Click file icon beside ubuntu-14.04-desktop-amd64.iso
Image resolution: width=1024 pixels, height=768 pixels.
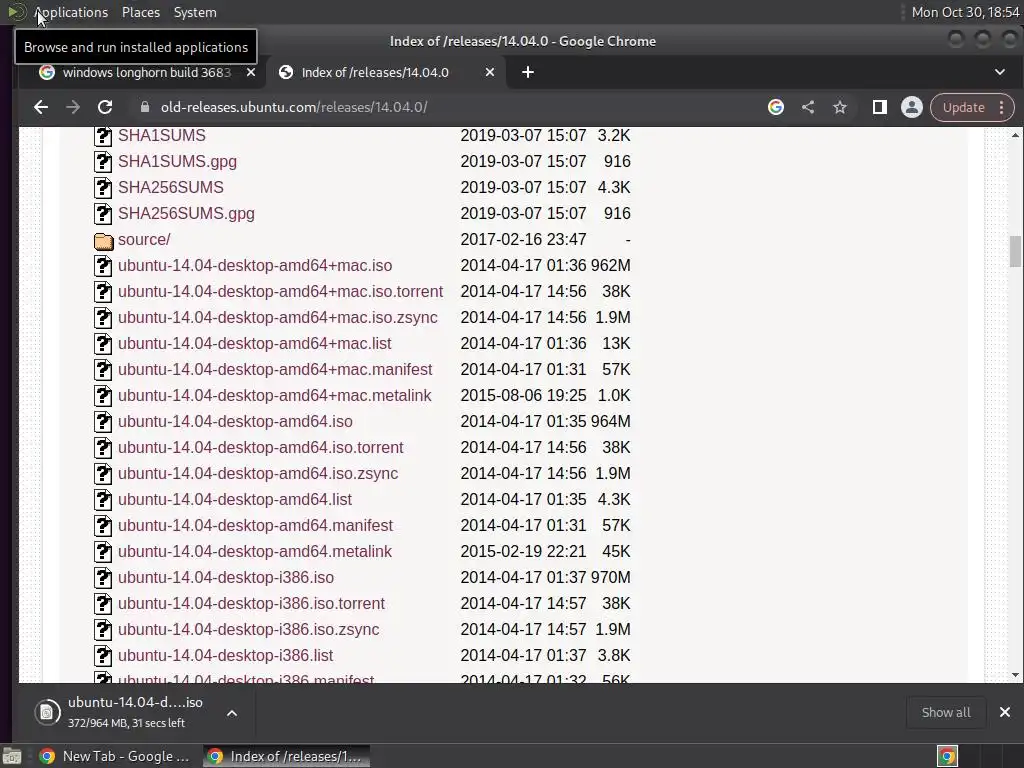[103, 422]
